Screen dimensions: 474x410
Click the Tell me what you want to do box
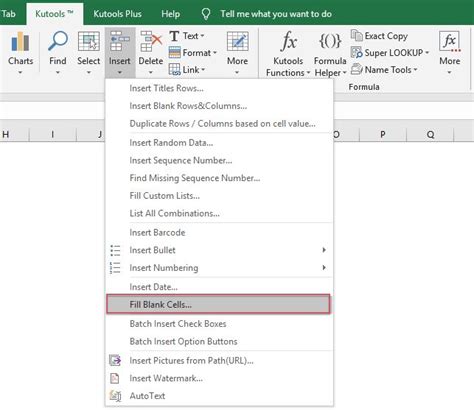pos(276,14)
